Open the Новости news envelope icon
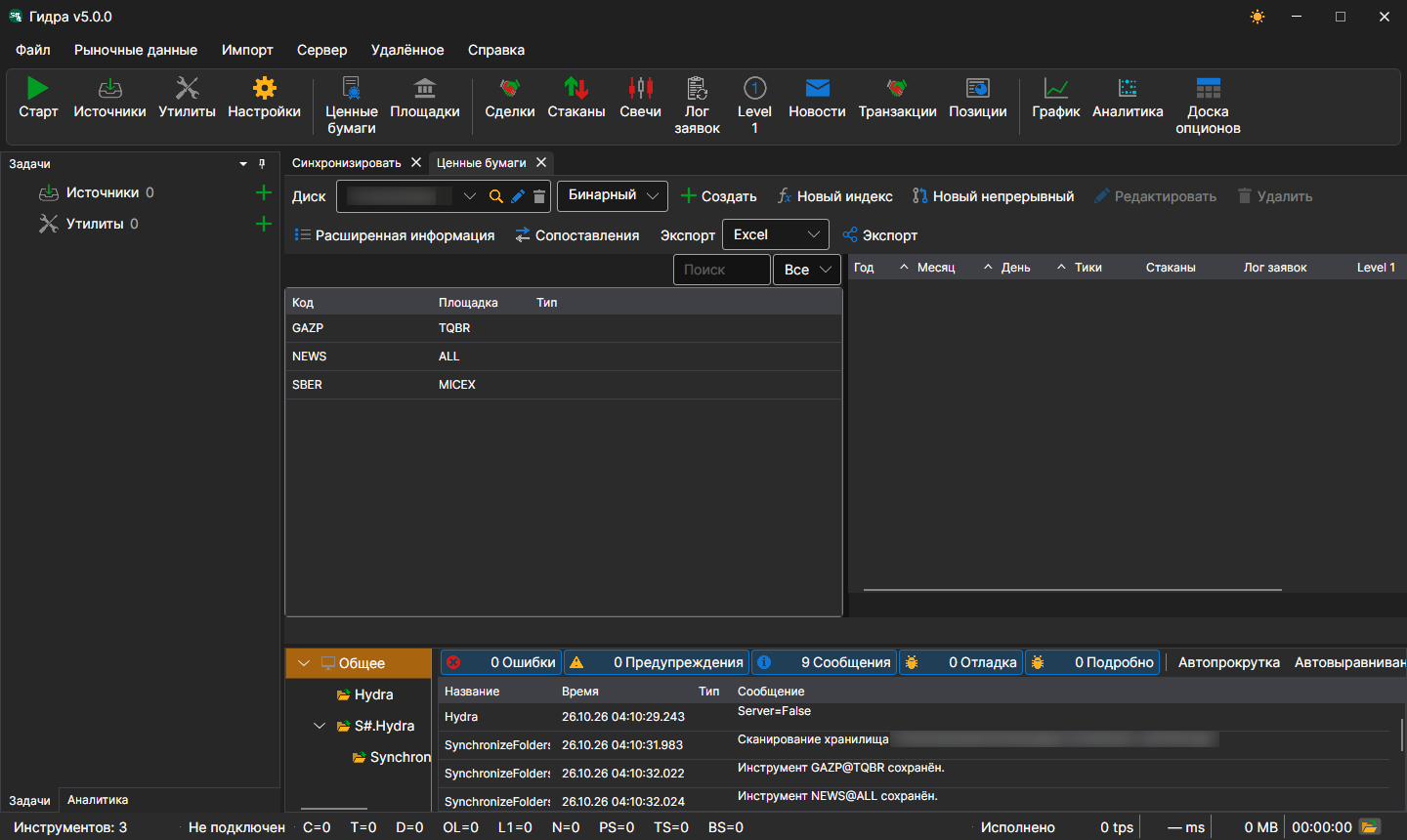The width and height of the screenshot is (1407, 840). tap(817, 88)
